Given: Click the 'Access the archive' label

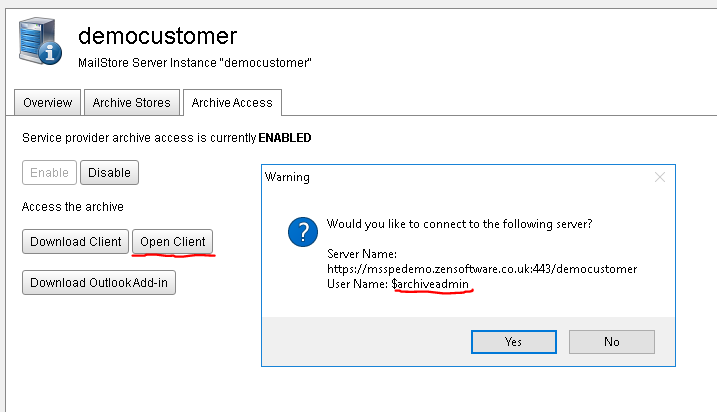Looking at the screenshot, I should [73, 207].
